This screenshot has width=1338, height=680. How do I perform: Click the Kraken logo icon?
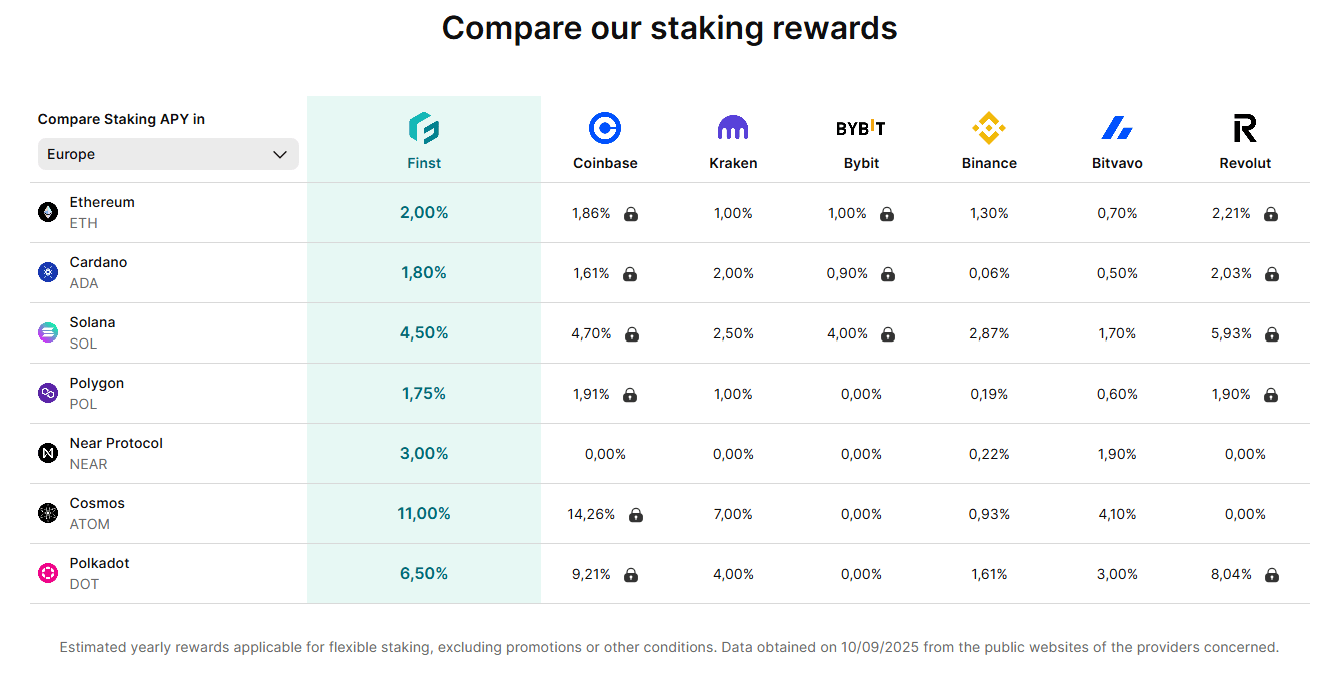733,128
